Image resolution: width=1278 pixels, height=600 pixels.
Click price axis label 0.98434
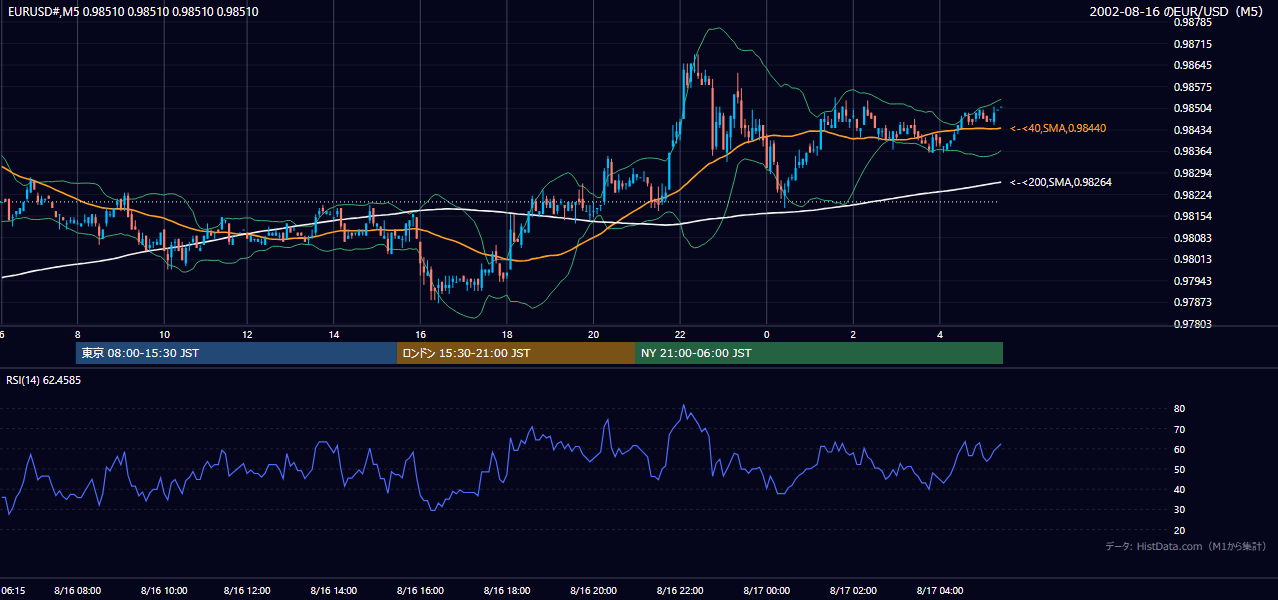point(1192,131)
